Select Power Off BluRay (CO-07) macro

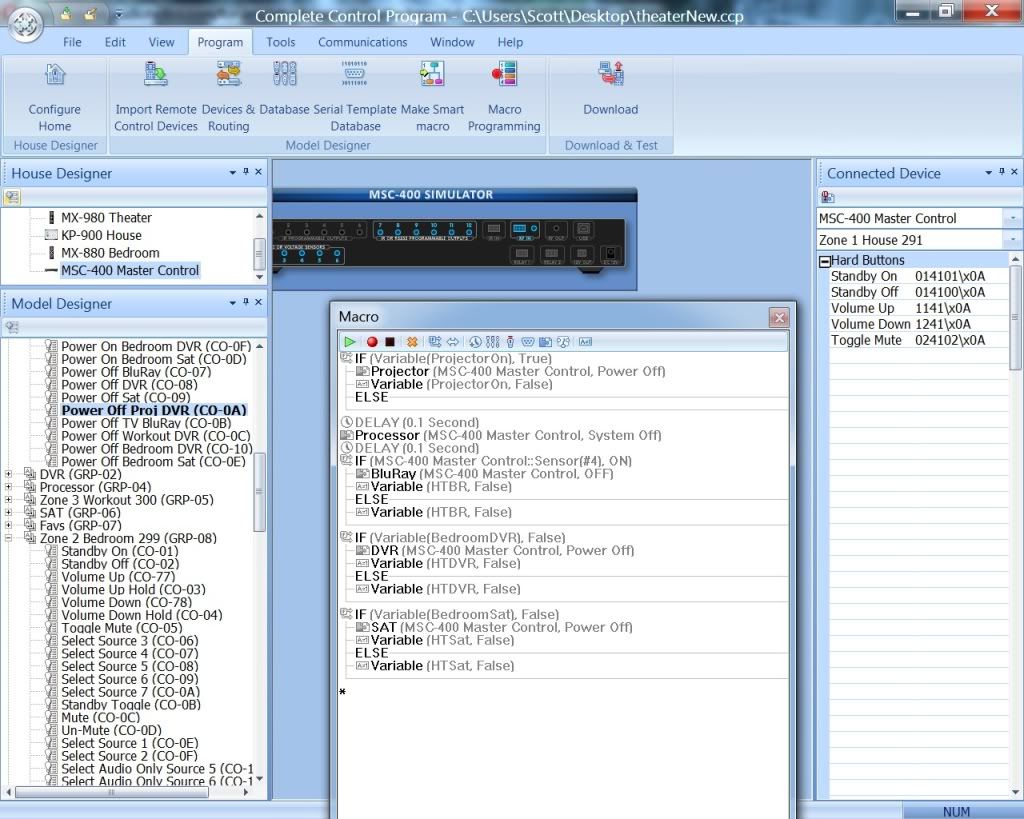tap(136, 372)
